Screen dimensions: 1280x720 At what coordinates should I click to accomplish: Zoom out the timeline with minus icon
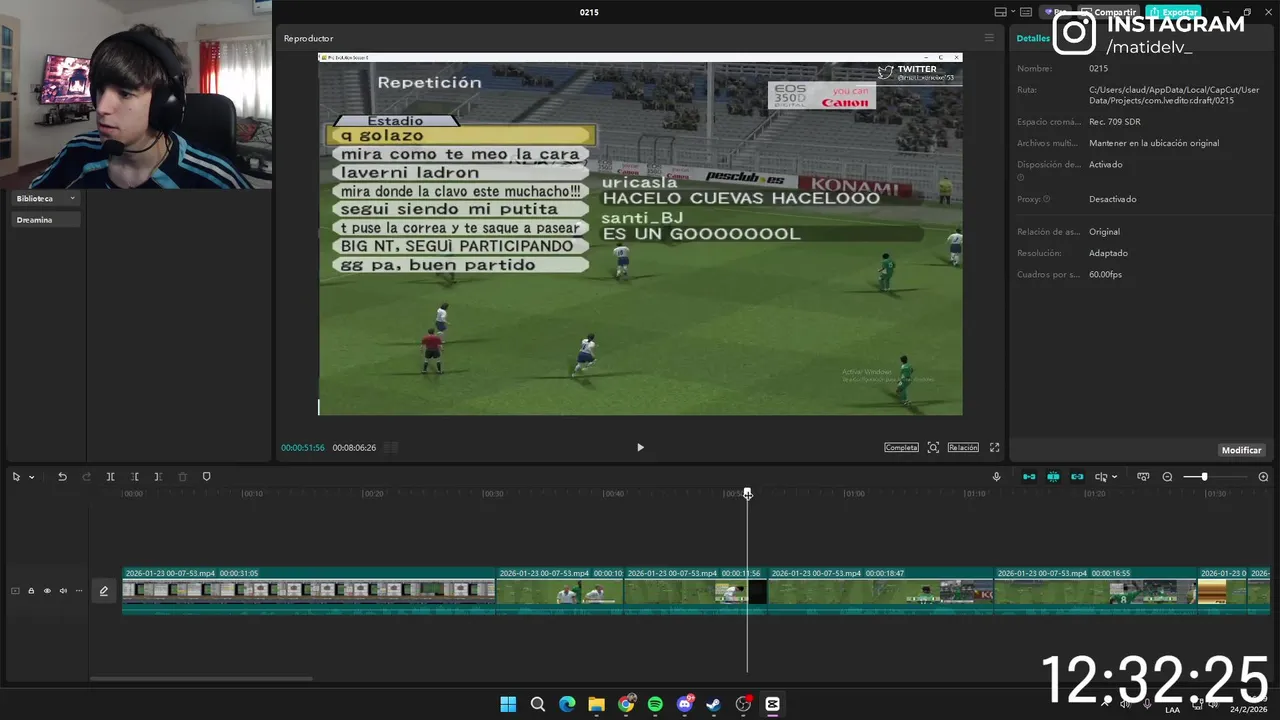pos(1167,477)
